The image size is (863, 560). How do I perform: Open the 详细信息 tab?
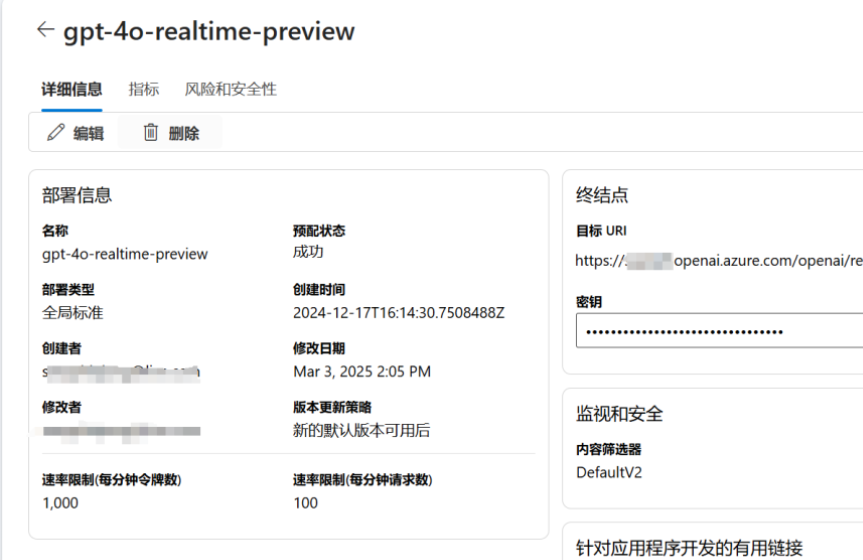click(72, 89)
